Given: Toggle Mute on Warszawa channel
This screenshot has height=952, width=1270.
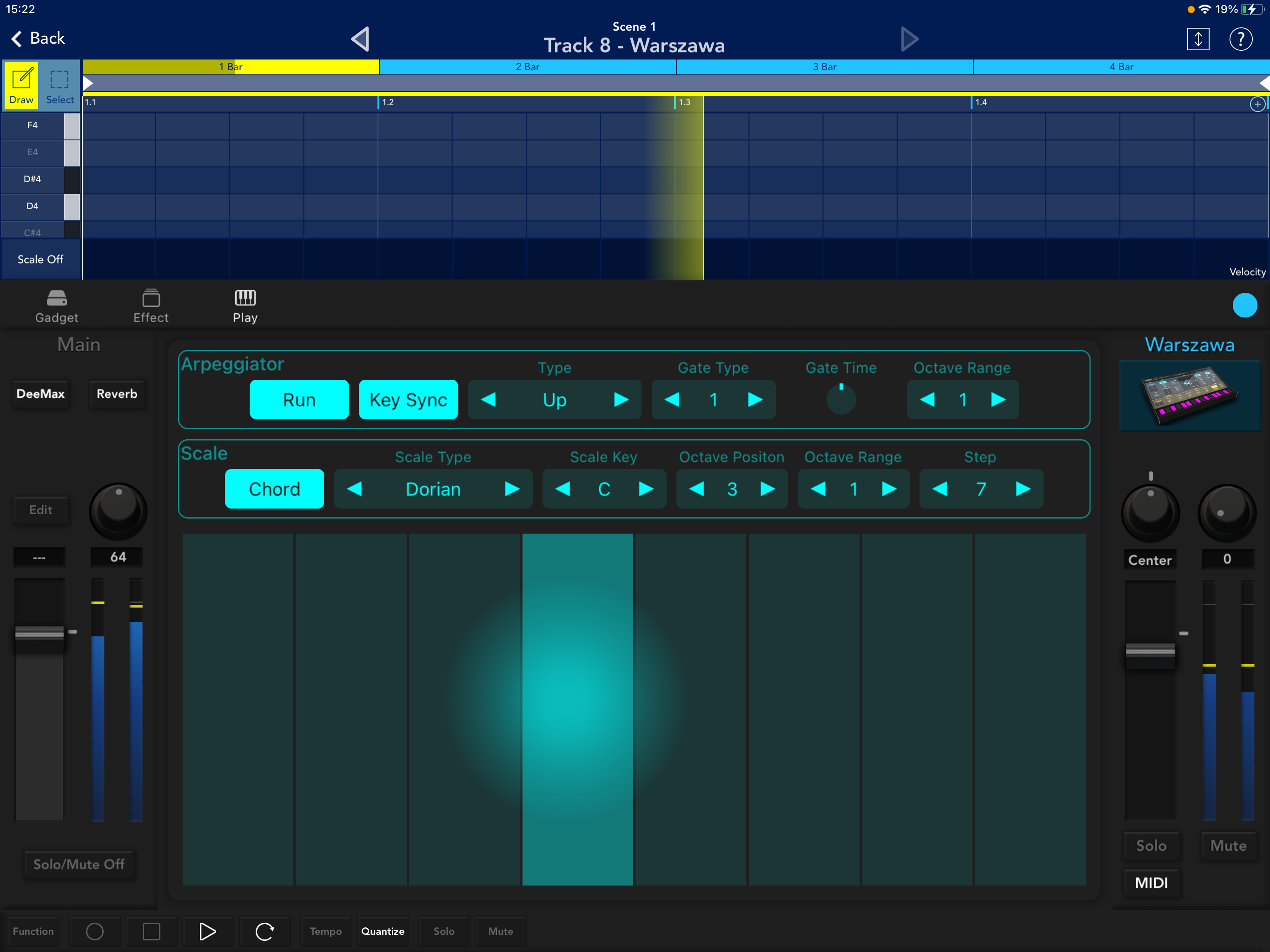Looking at the screenshot, I should click(1228, 845).
